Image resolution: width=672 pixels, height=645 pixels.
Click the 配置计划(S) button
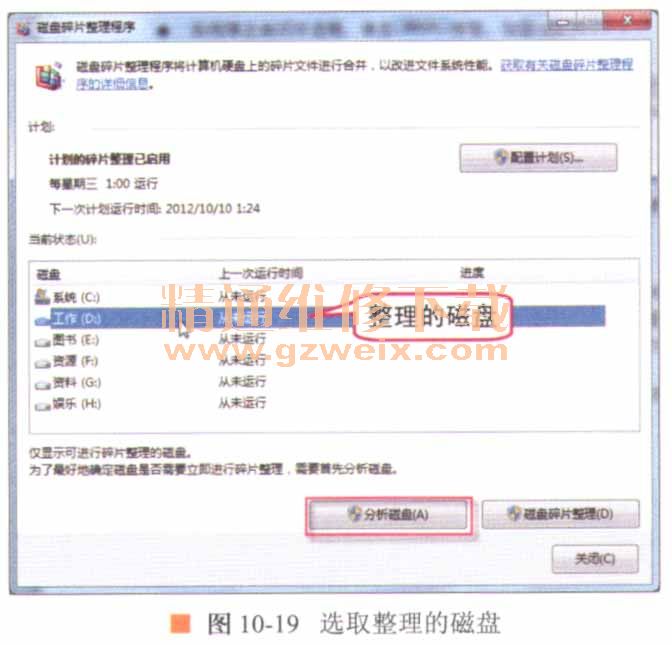[x=538, y=158]
